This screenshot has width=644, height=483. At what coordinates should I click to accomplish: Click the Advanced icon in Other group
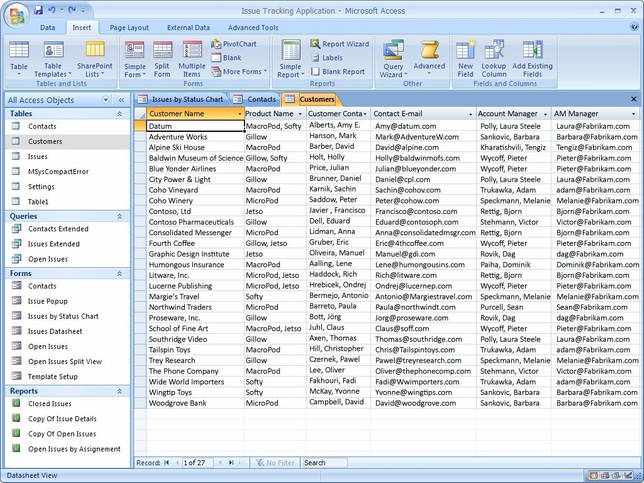[429, 58]
